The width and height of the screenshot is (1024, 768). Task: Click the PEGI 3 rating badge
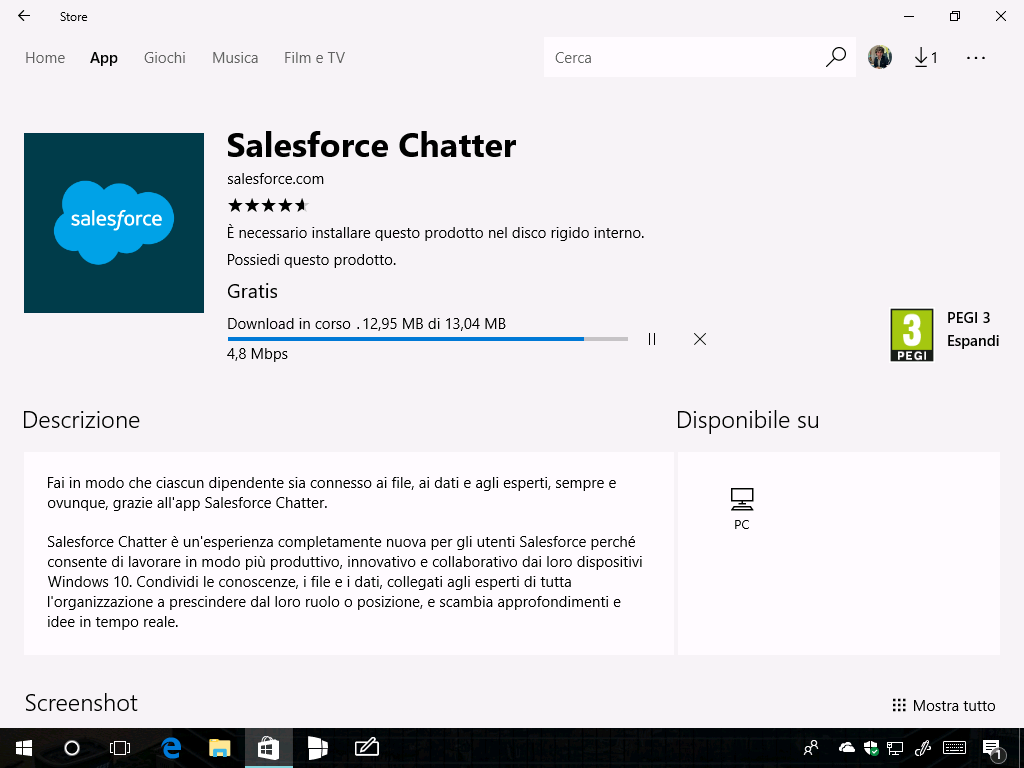912,335
